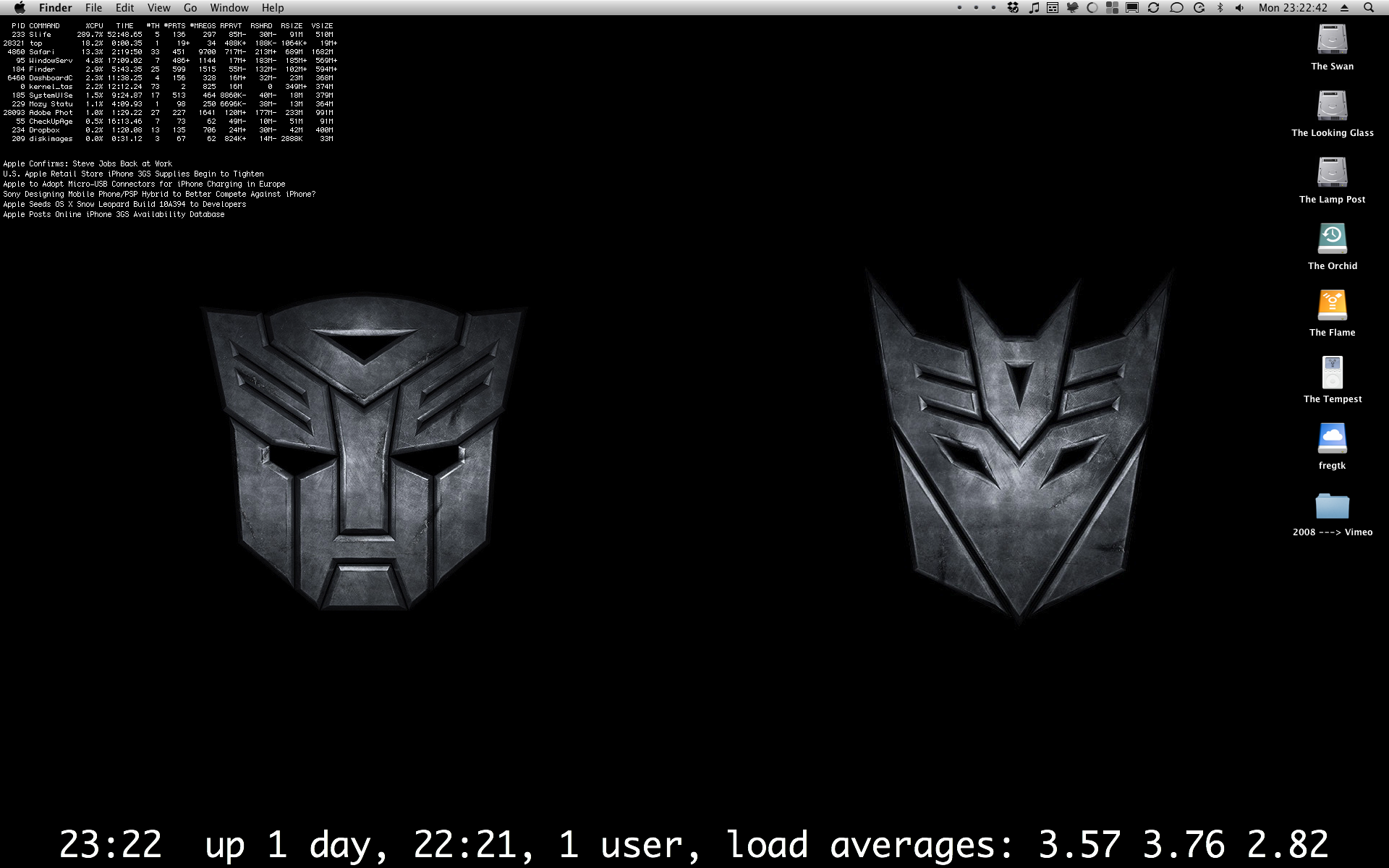Click the Safari process row in top
This screenshot has width=1389, height=868.
169,52
